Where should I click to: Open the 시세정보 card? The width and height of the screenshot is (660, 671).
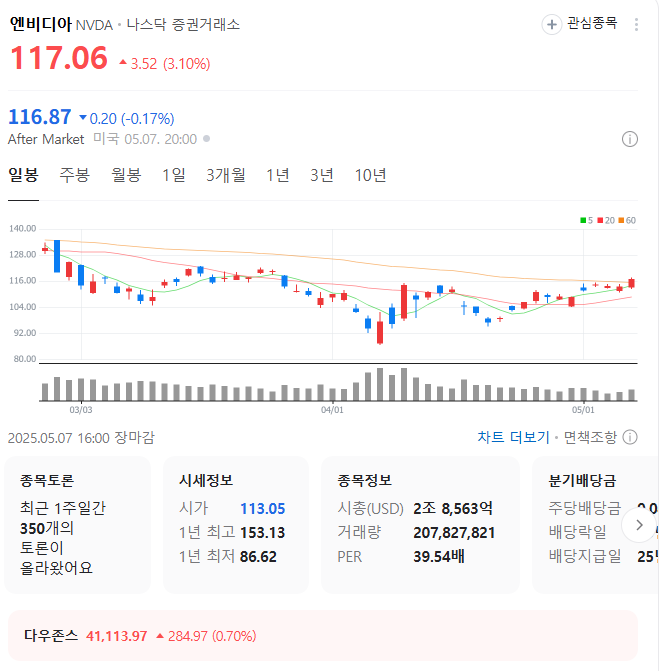pyautogui.click(x=236, y=525)
